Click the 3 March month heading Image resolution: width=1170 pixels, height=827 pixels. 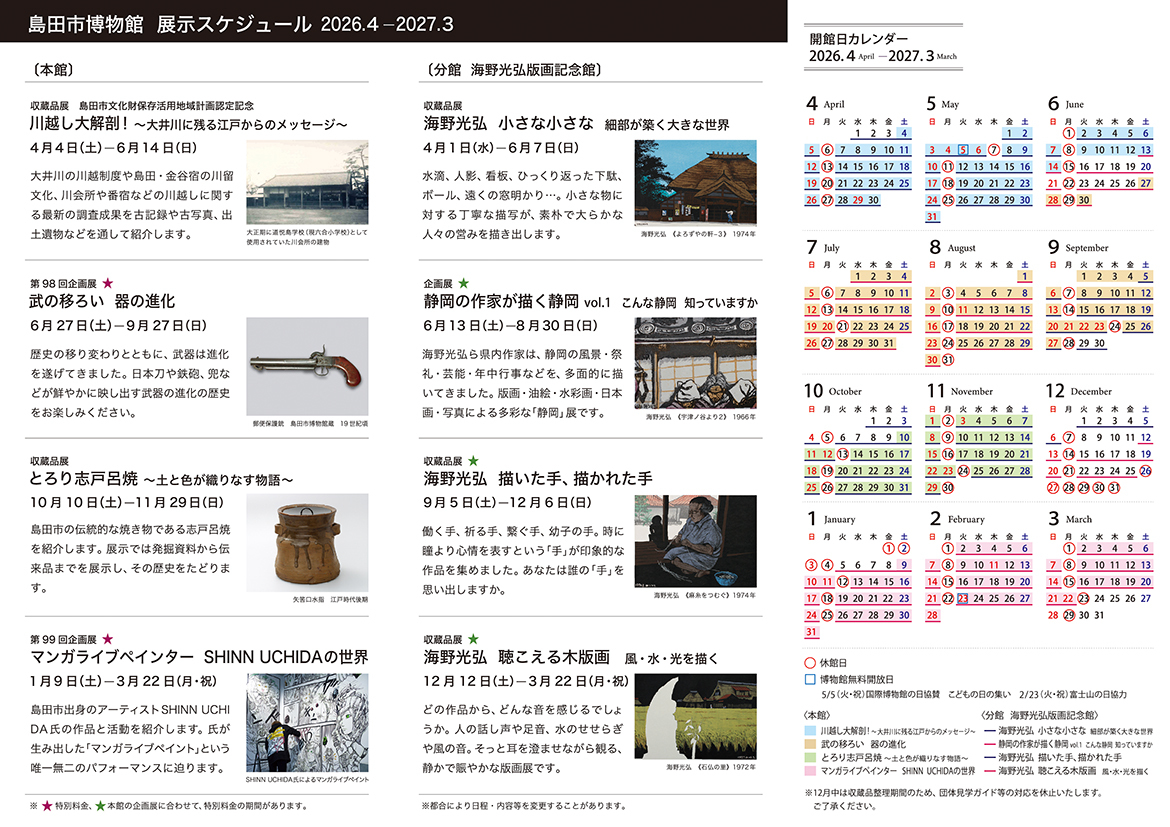click(x=1070, y=519)
